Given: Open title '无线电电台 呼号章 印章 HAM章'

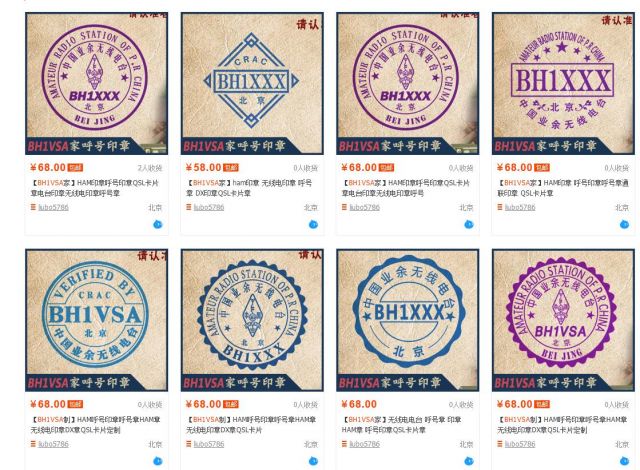Looking at the screenshot, I should click(402, 424).
